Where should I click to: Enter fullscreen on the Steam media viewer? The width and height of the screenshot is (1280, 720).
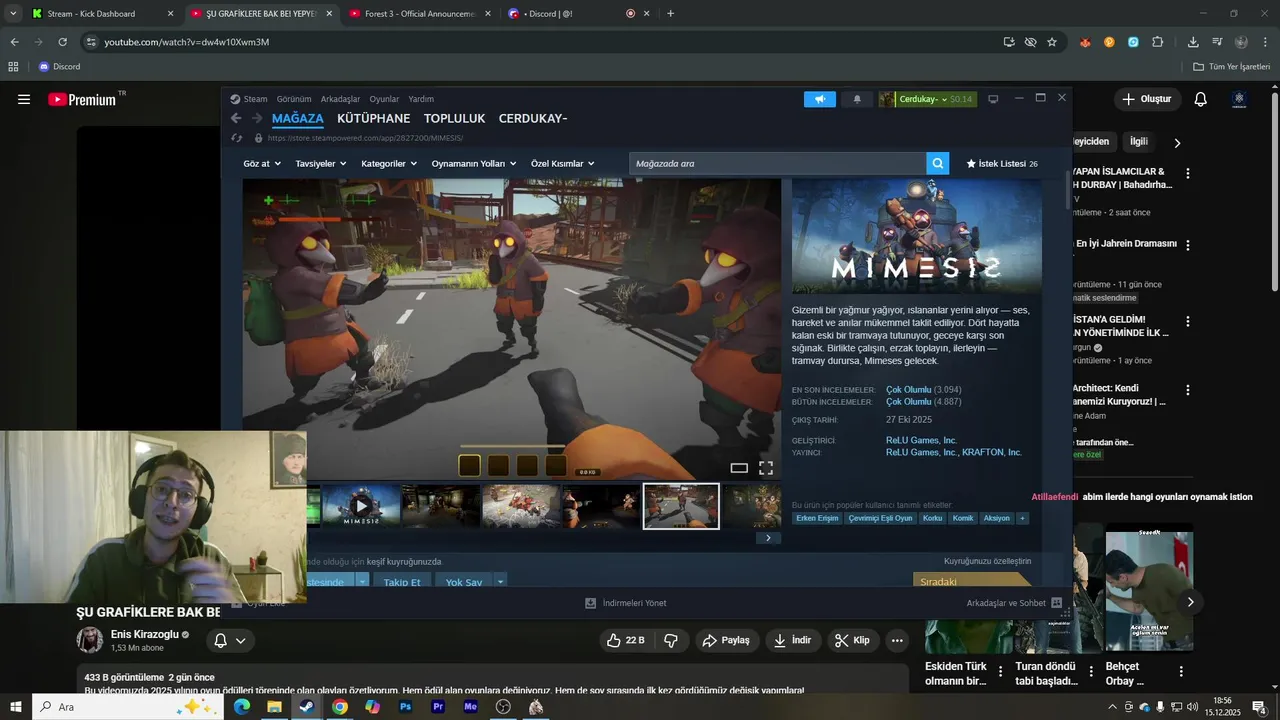766,468
